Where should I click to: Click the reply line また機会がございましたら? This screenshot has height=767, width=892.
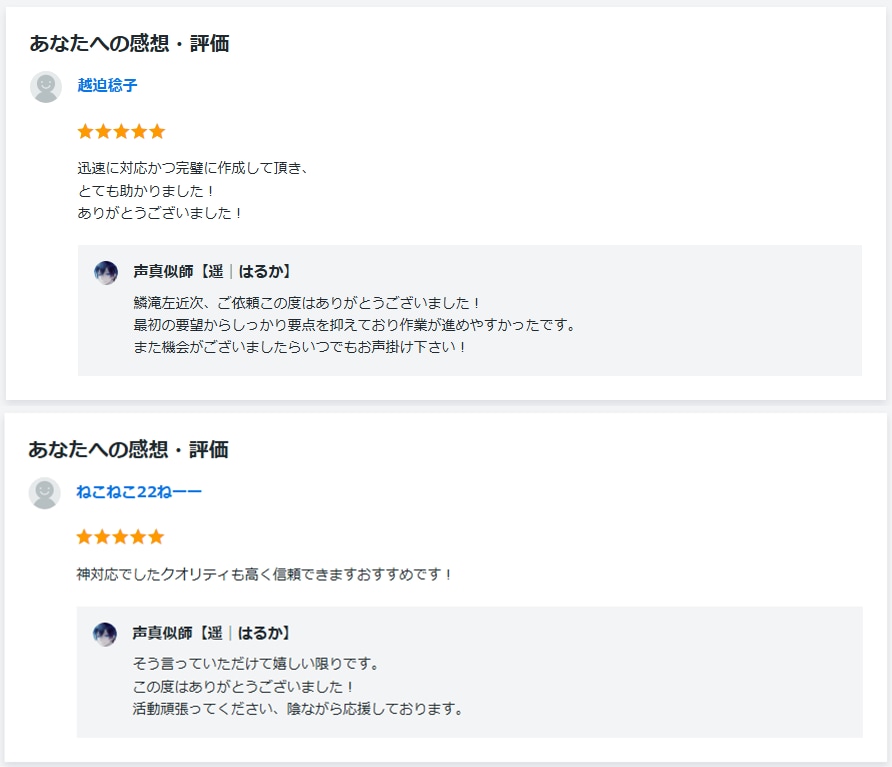point(300,347)
